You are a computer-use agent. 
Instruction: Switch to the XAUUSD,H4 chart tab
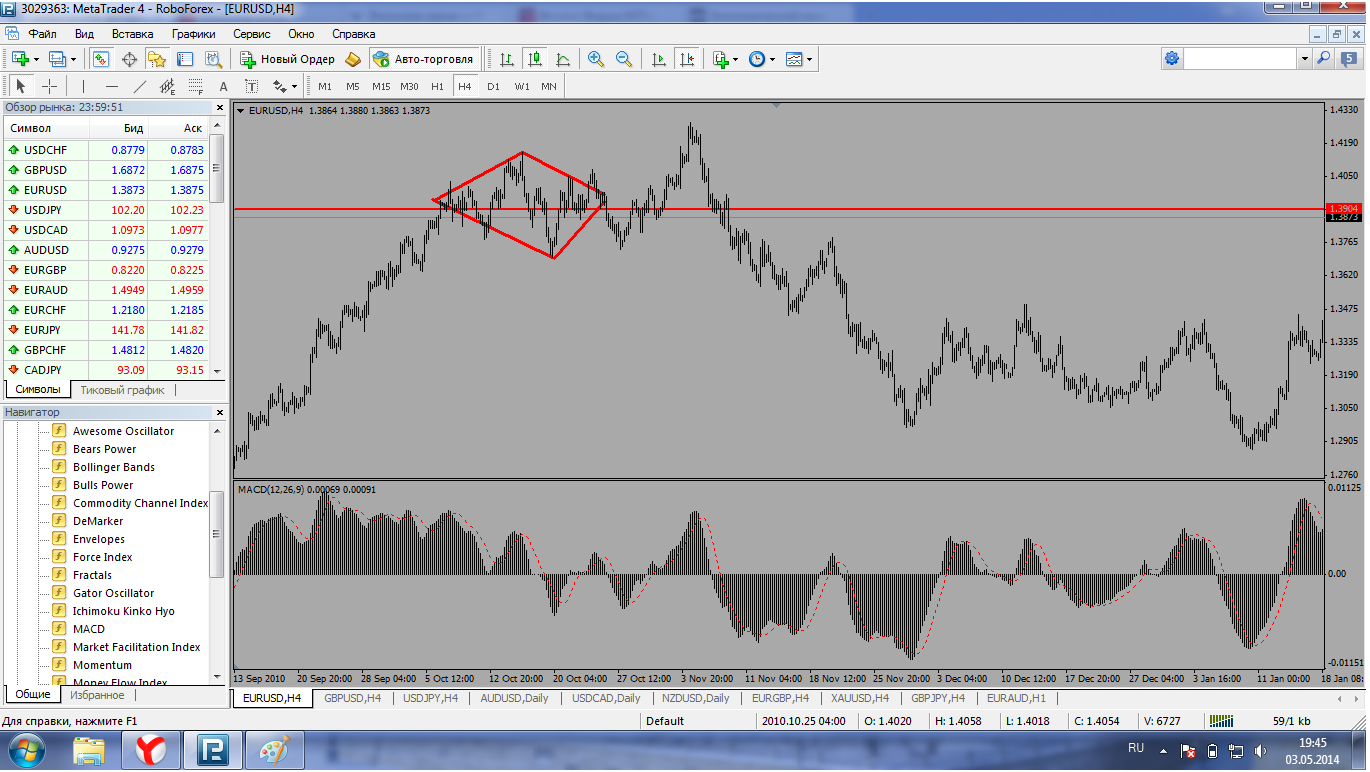860,698
